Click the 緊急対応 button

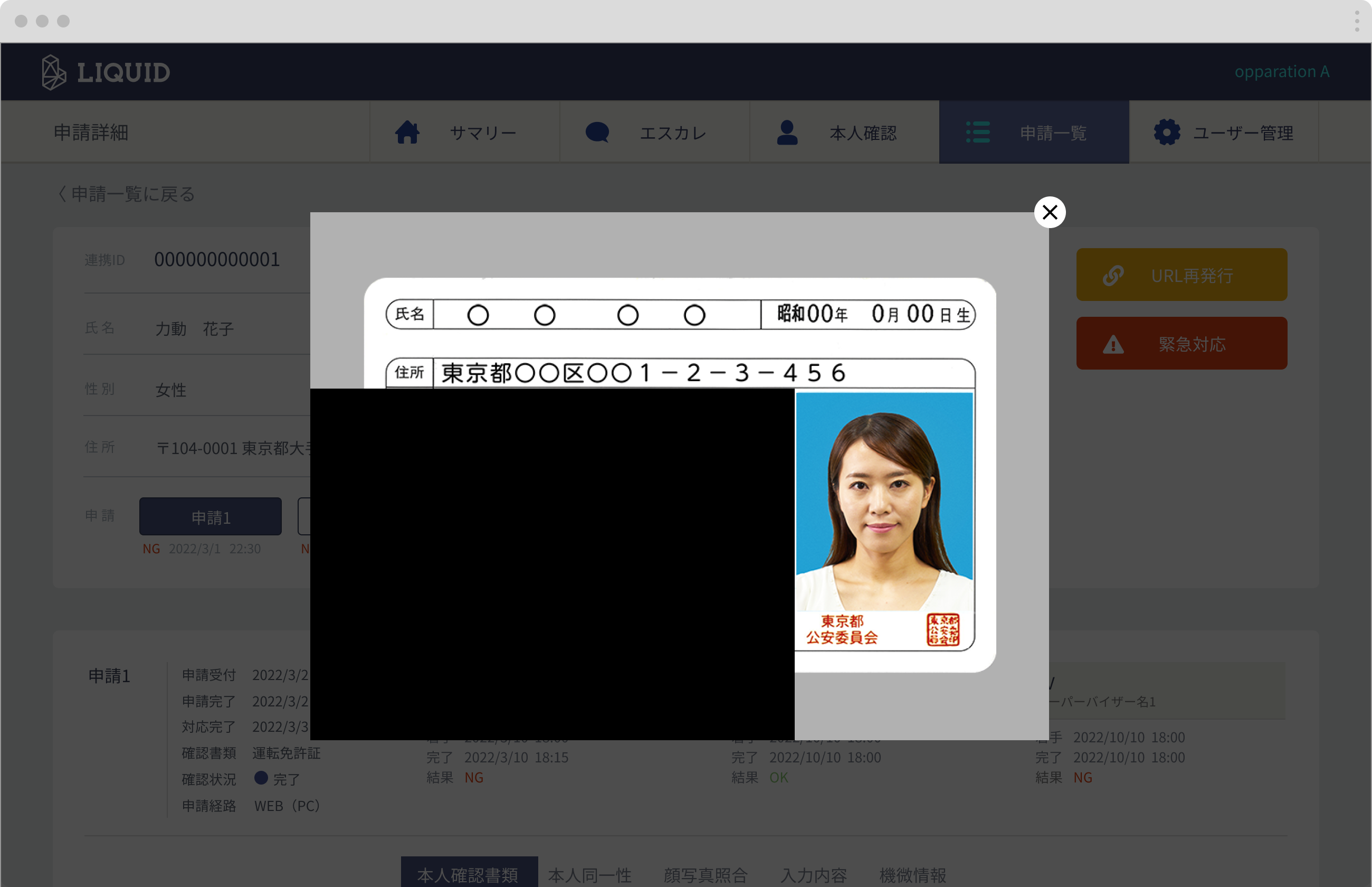pos(1182,343)
